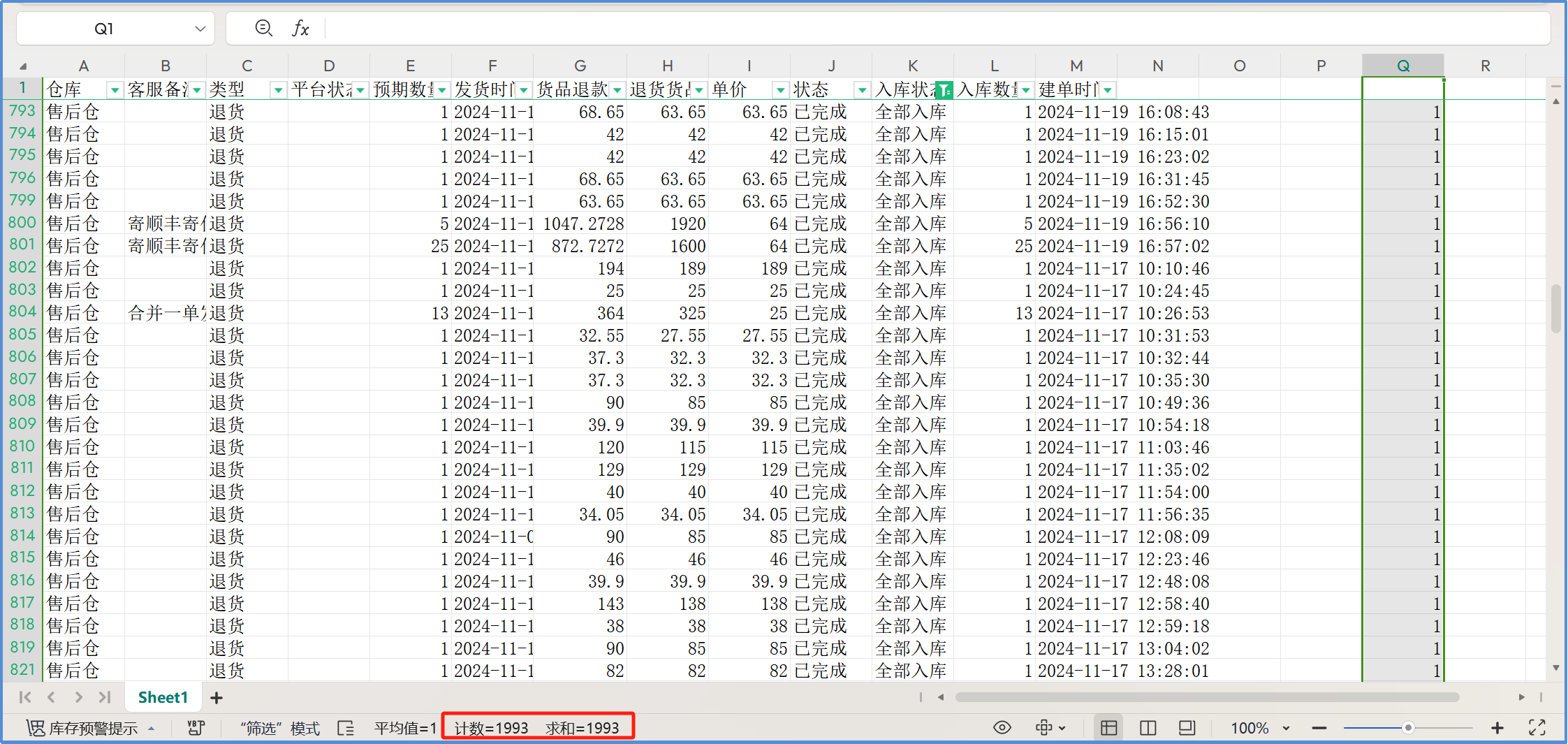Open the fx insert function dialog
The width and height of the screenshot is (1568, 744).
point(300,28)
